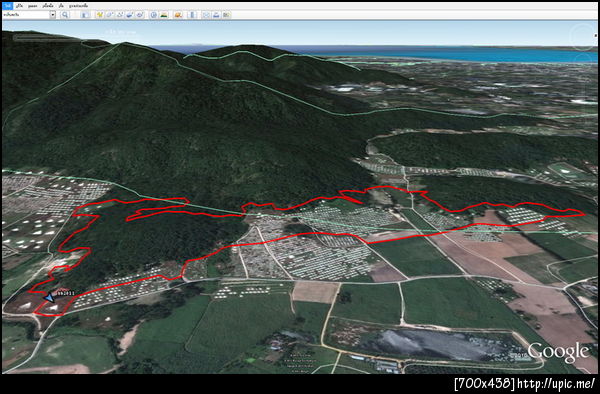
Task: Click the Look compass ring control
Action: click(583, 37)
